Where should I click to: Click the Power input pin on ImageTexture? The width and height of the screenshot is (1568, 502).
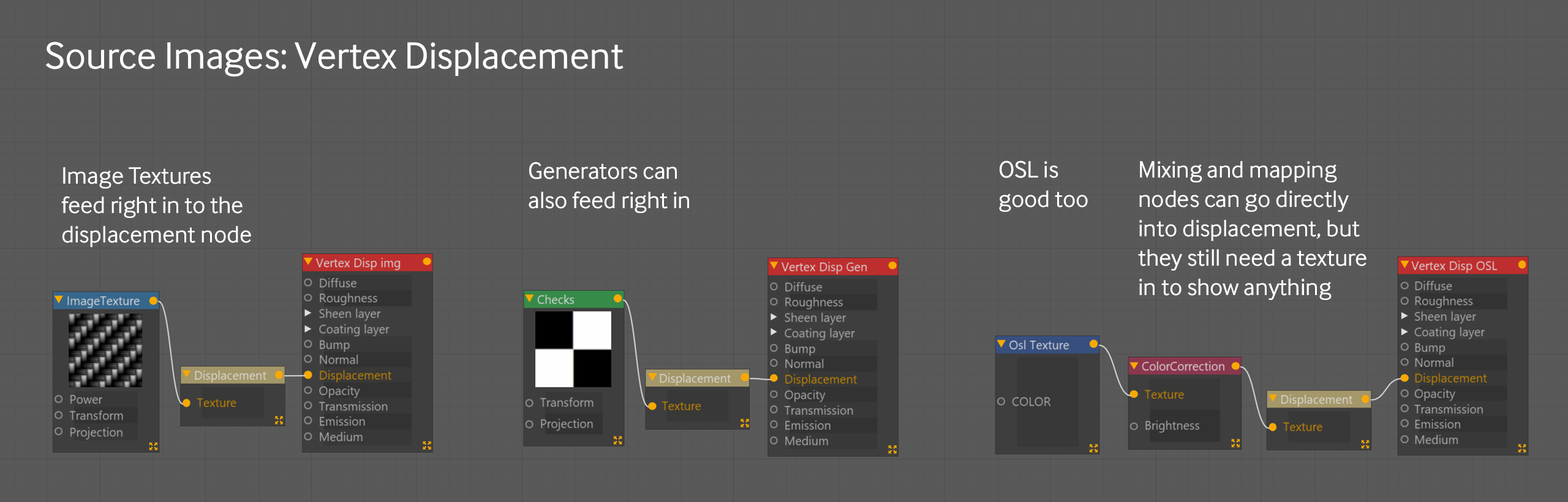click(x=59, y=399)
